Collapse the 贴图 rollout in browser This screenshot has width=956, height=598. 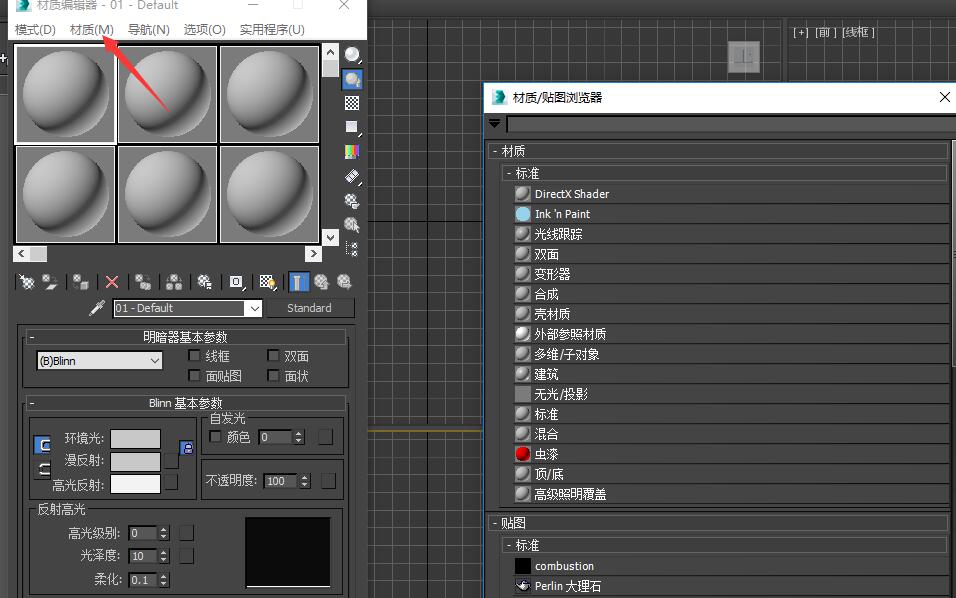point(495,523)
